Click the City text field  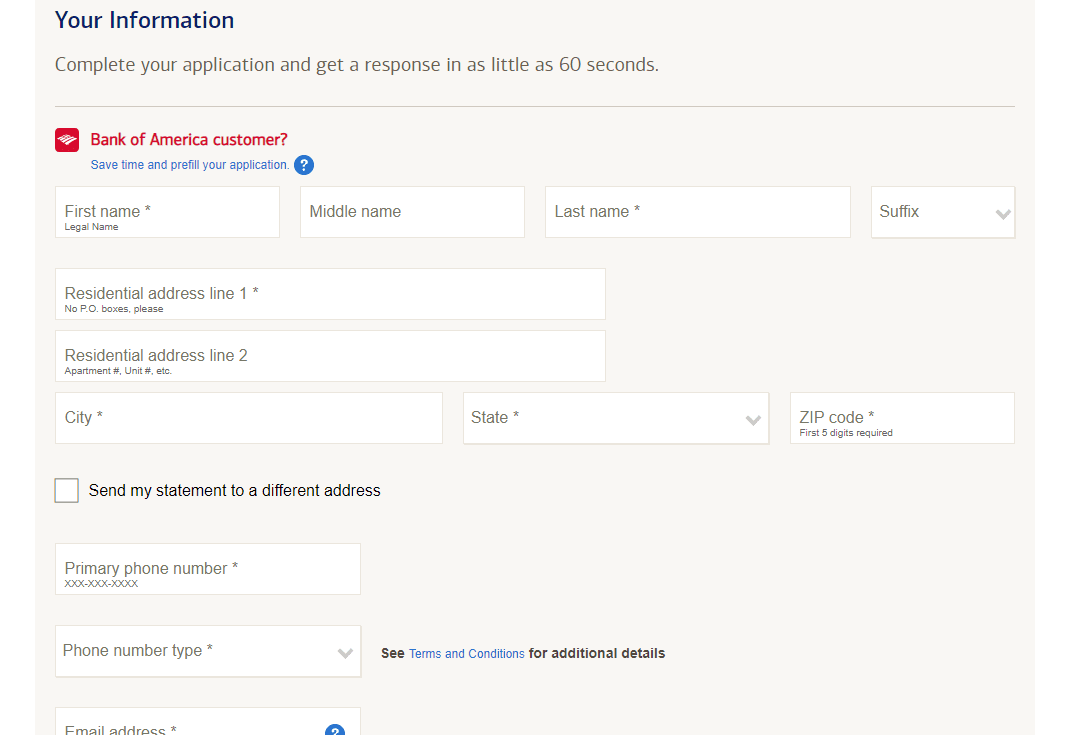coord(248,418)
